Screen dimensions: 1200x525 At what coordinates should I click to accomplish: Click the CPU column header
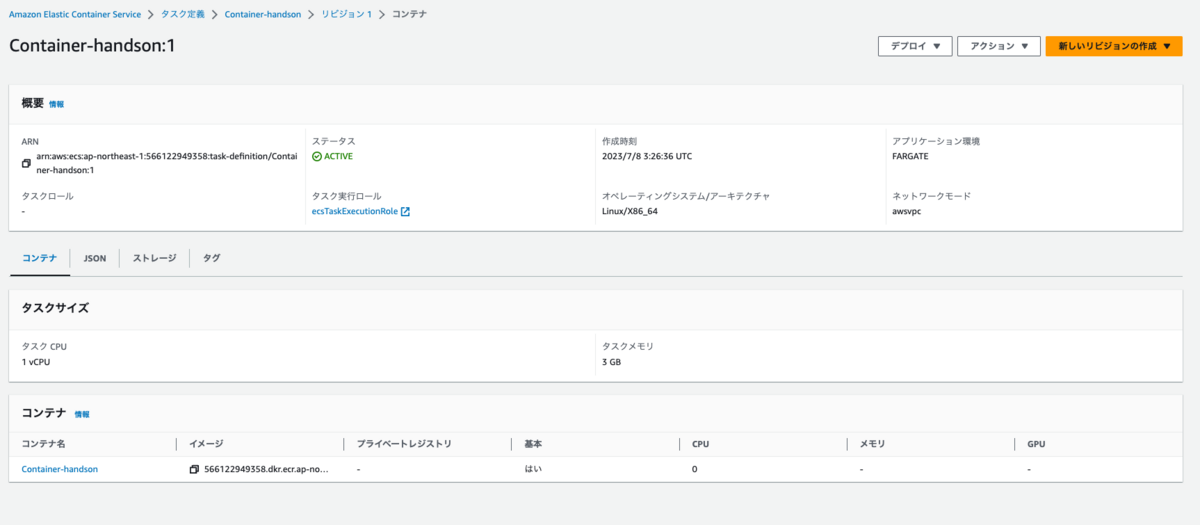701,443
